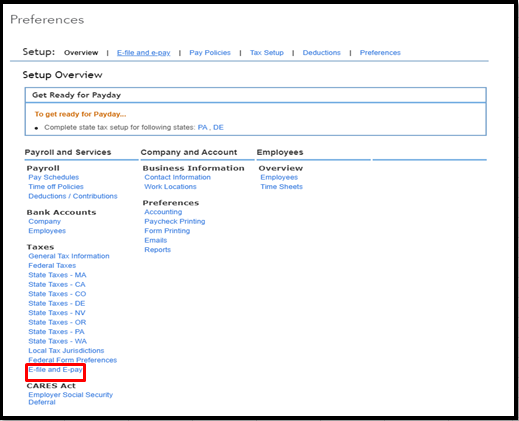Open Reports preferences
This screenshot has height=421, width=519.
158,250
